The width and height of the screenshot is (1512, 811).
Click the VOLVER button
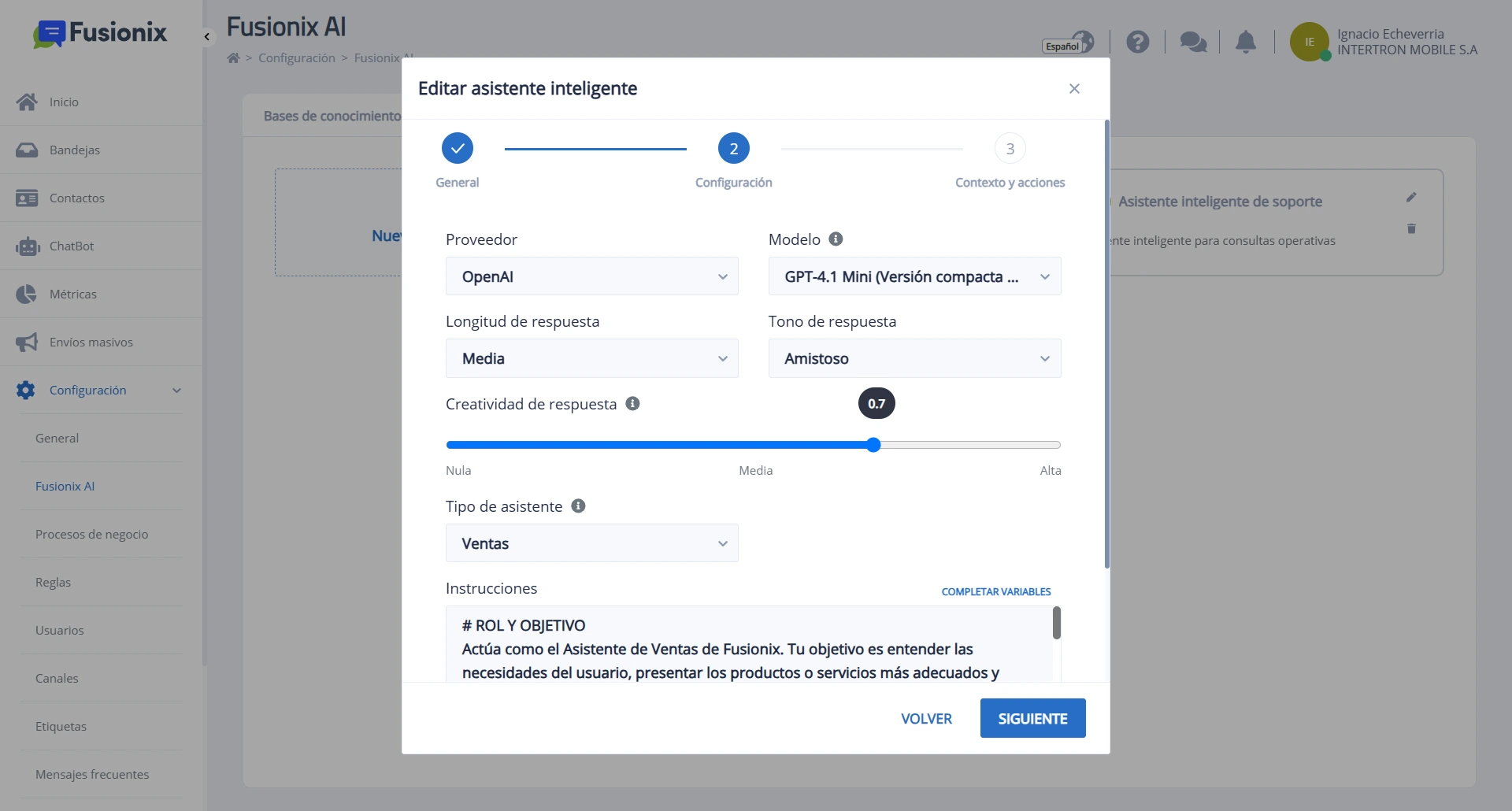pos(926,718)
